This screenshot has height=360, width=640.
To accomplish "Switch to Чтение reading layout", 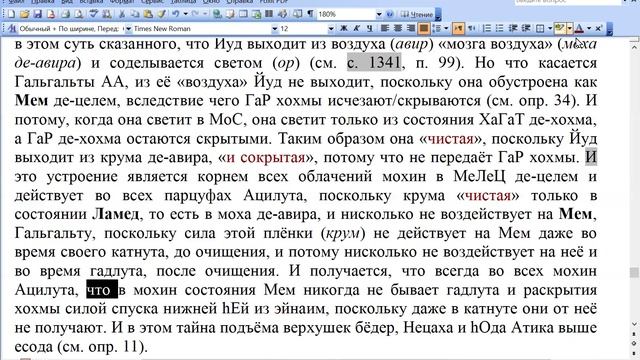I will [417, 14].
